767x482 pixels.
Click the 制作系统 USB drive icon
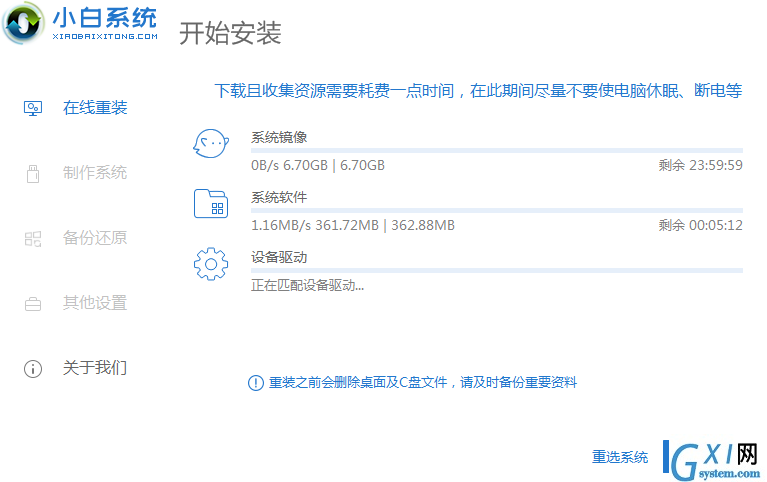[x=33, y=173]
